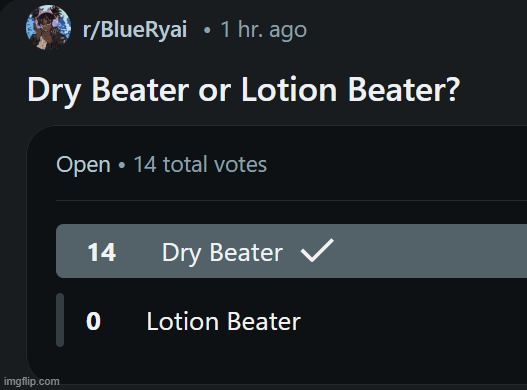Click the bullet dot before 1 hr. ago
This screenshot has width=527, height=390.
(207, 30)
